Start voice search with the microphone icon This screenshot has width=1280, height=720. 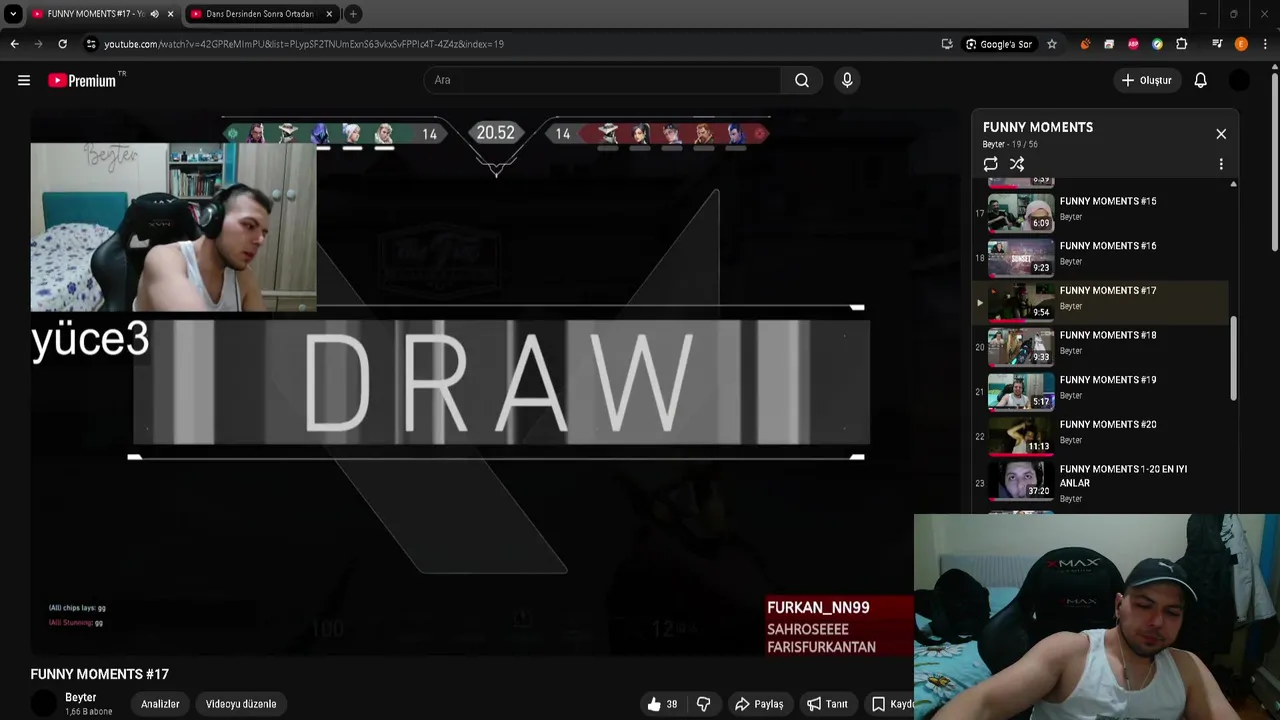click(x=847, y=80)
